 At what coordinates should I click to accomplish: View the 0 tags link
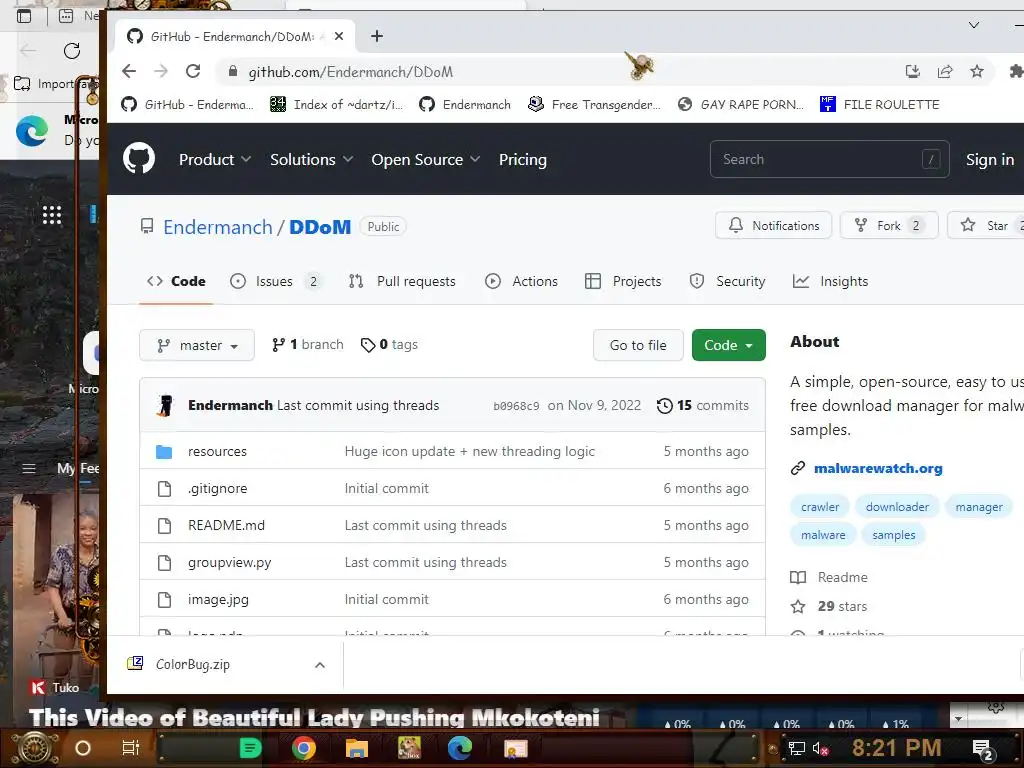click(389, 344)
